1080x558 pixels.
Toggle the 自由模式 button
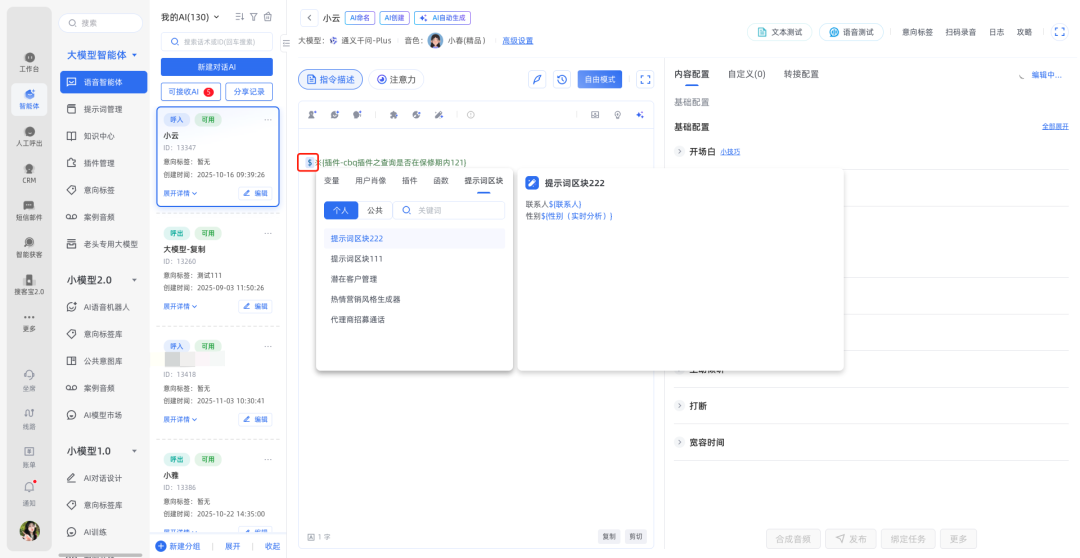[600, 79]
